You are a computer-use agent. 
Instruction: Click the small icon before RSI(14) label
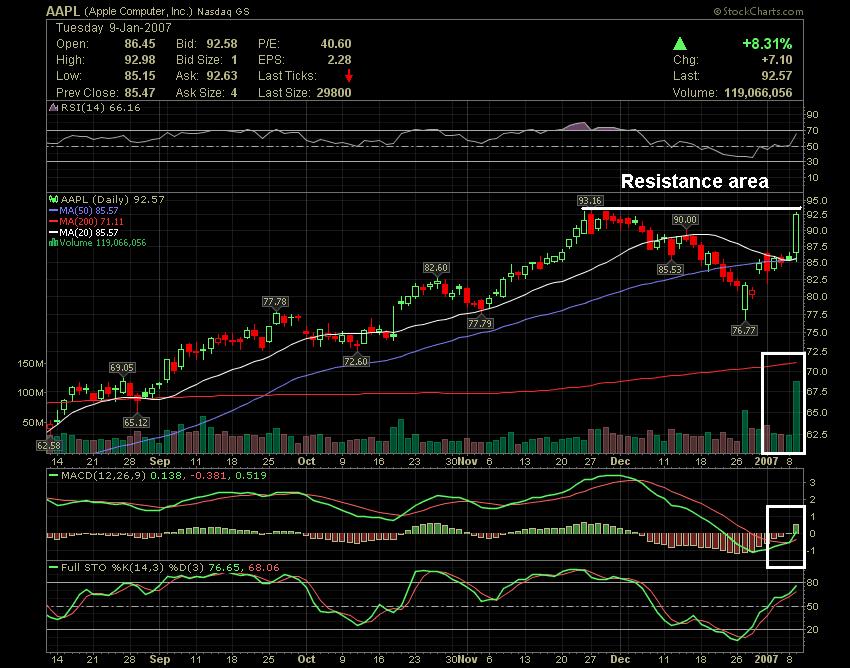point(54,107)
